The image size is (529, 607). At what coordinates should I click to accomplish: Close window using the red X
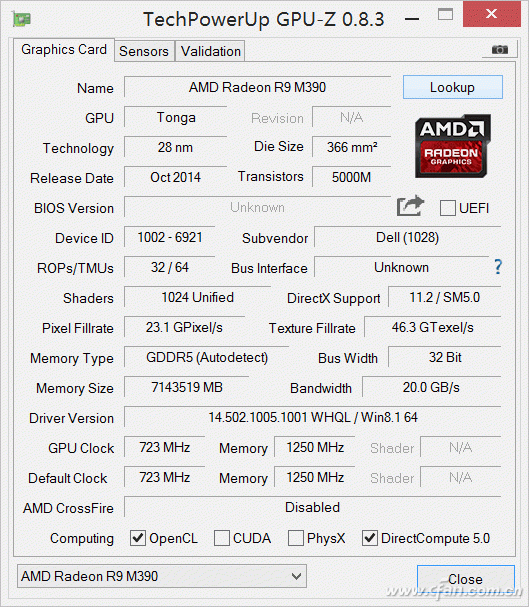tap(491, 14)
